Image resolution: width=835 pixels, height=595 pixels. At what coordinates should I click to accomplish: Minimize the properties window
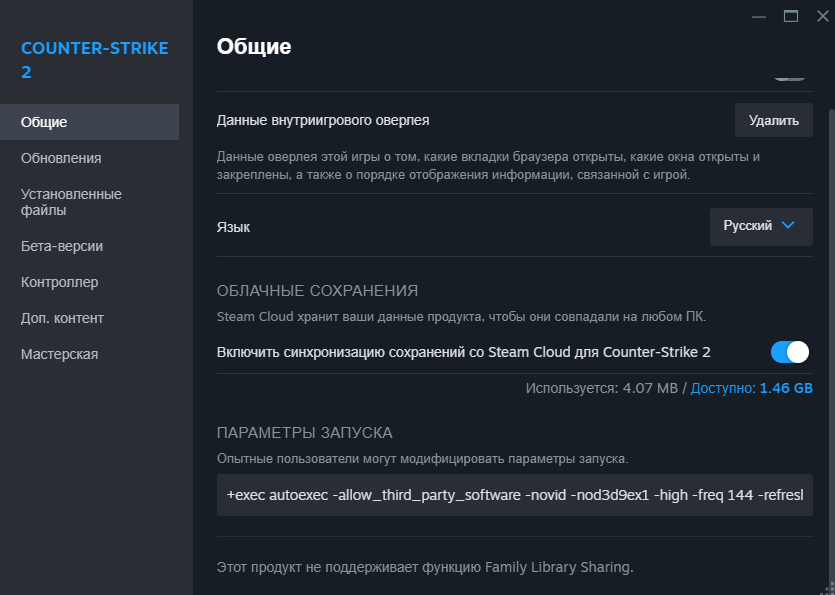pos(759,17)
